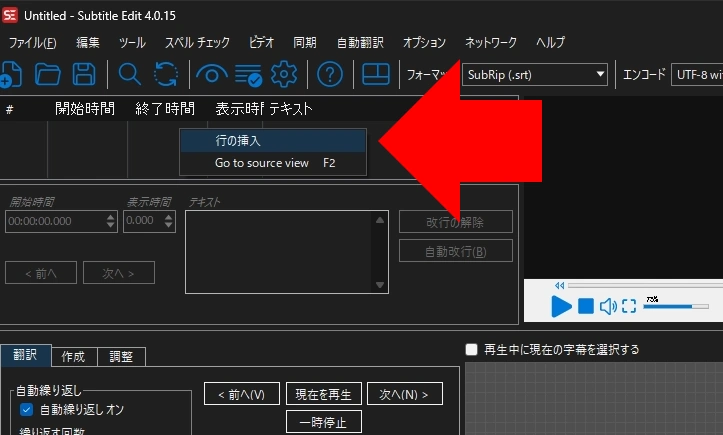This screenshot has width=723, height=435.
Task: Switch to the 調整 tab
Action: [121, 357]
